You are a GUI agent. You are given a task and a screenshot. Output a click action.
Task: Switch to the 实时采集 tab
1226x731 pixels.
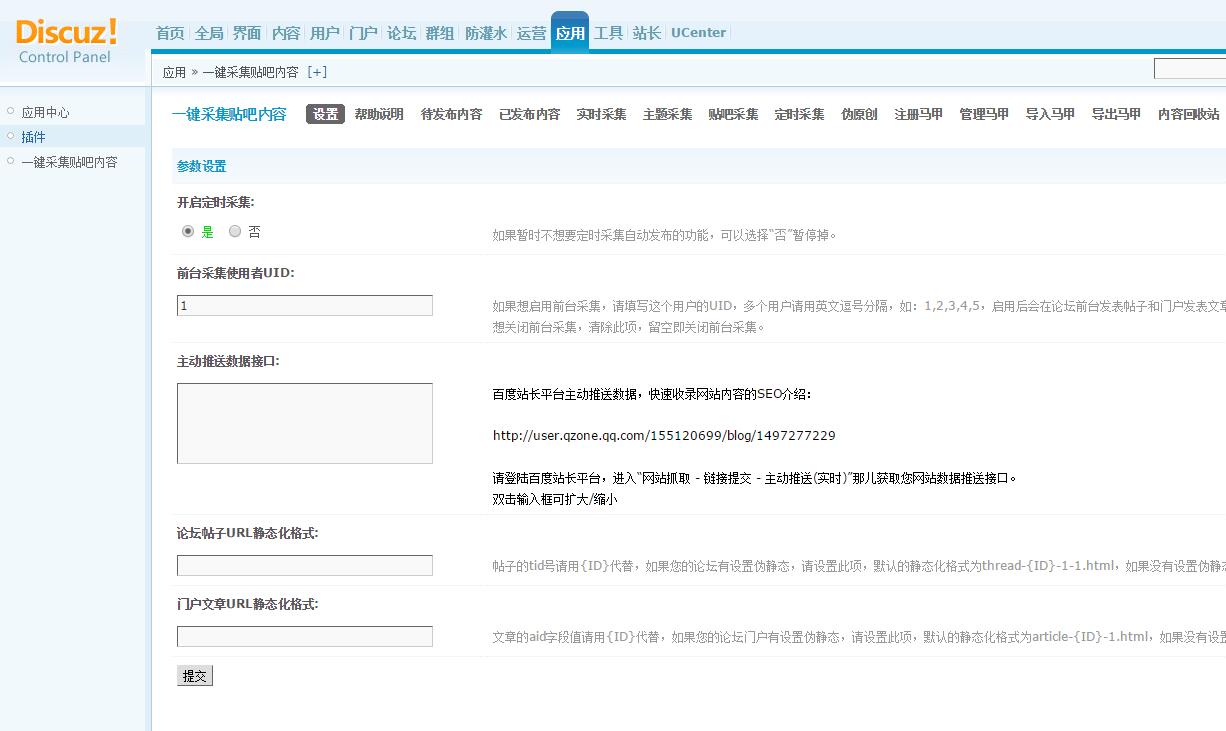(601, 114)
